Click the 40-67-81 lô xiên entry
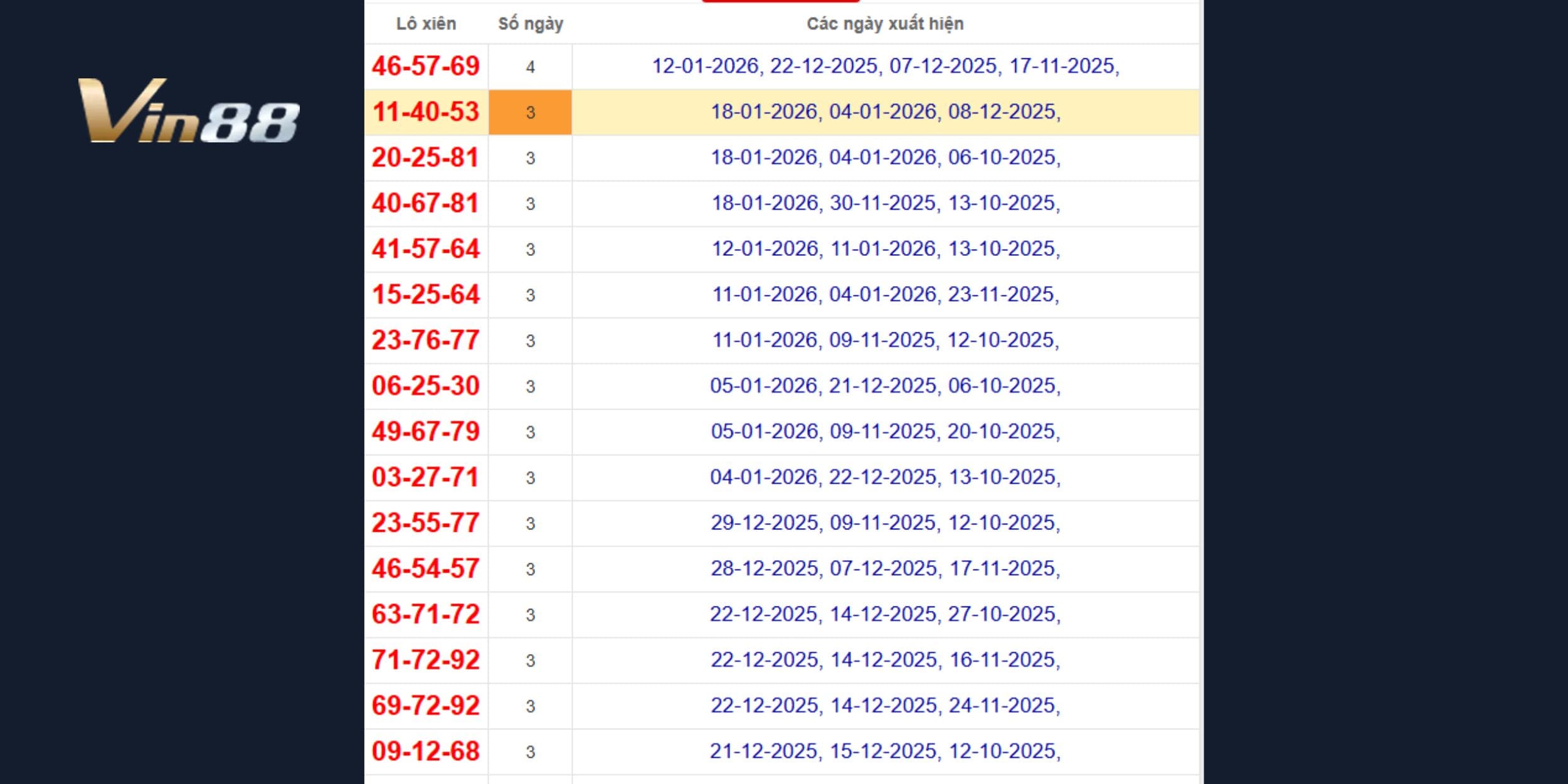This screenshot has height=784, width=1568. pyautogui.click(x=425, y=203)
